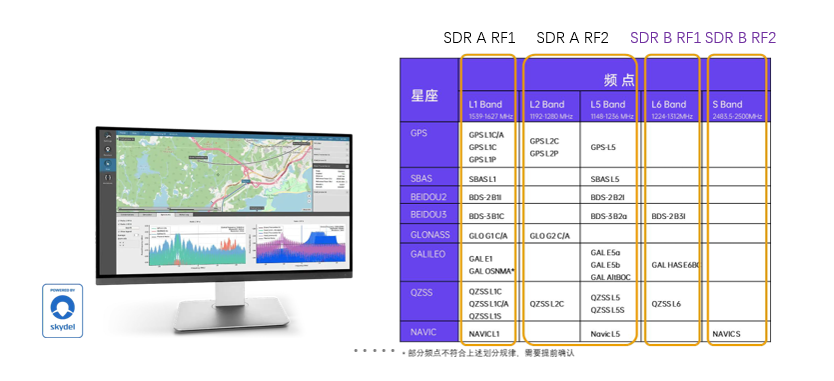Click the GAL E5a entry

coord(605,252)
